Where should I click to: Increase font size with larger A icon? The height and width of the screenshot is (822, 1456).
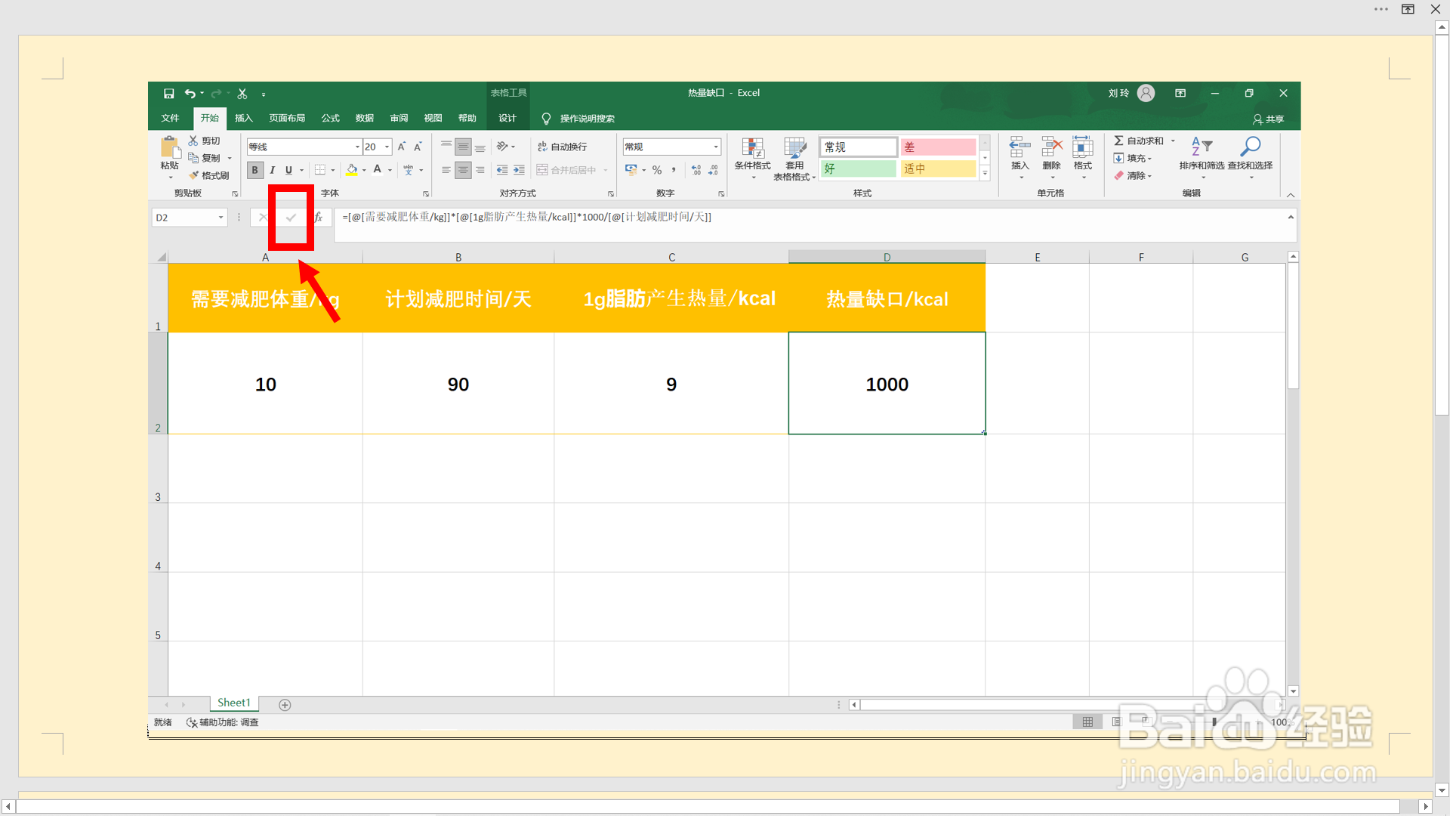click(x=402, y=147)
